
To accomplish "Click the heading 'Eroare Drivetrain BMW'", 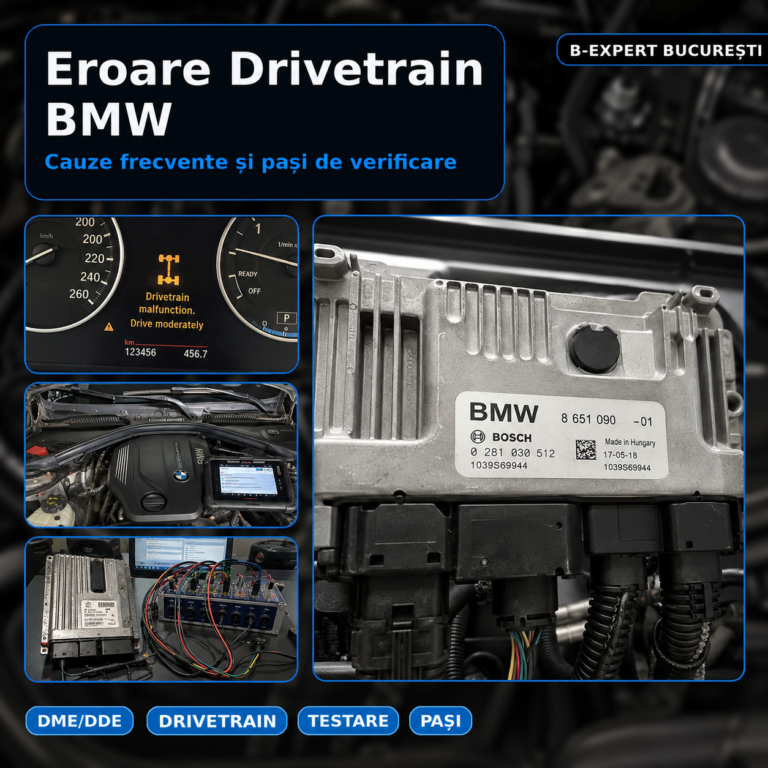I will [x=264, y=93].
